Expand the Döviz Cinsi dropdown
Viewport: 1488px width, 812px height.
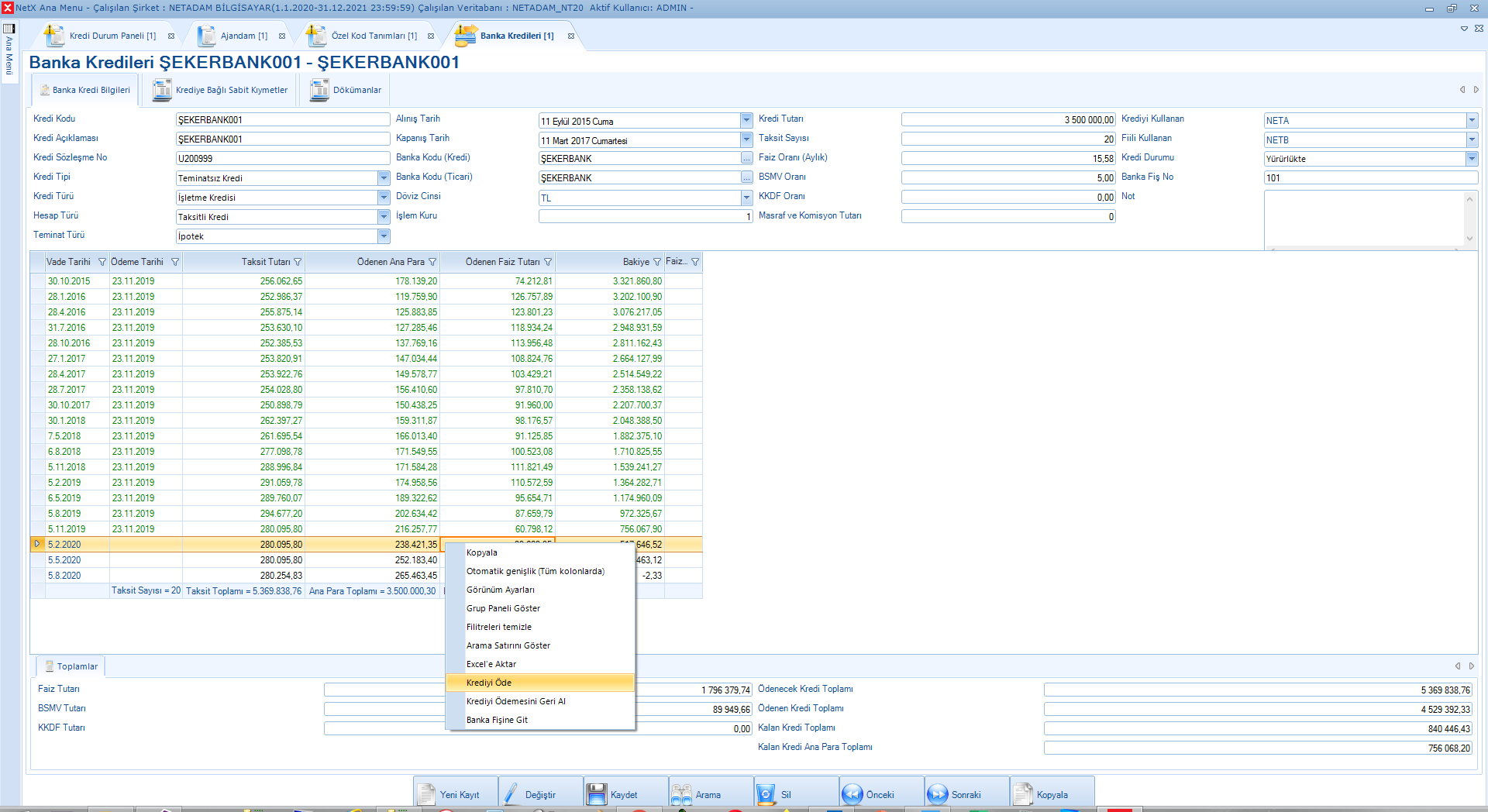click(746, 198)
